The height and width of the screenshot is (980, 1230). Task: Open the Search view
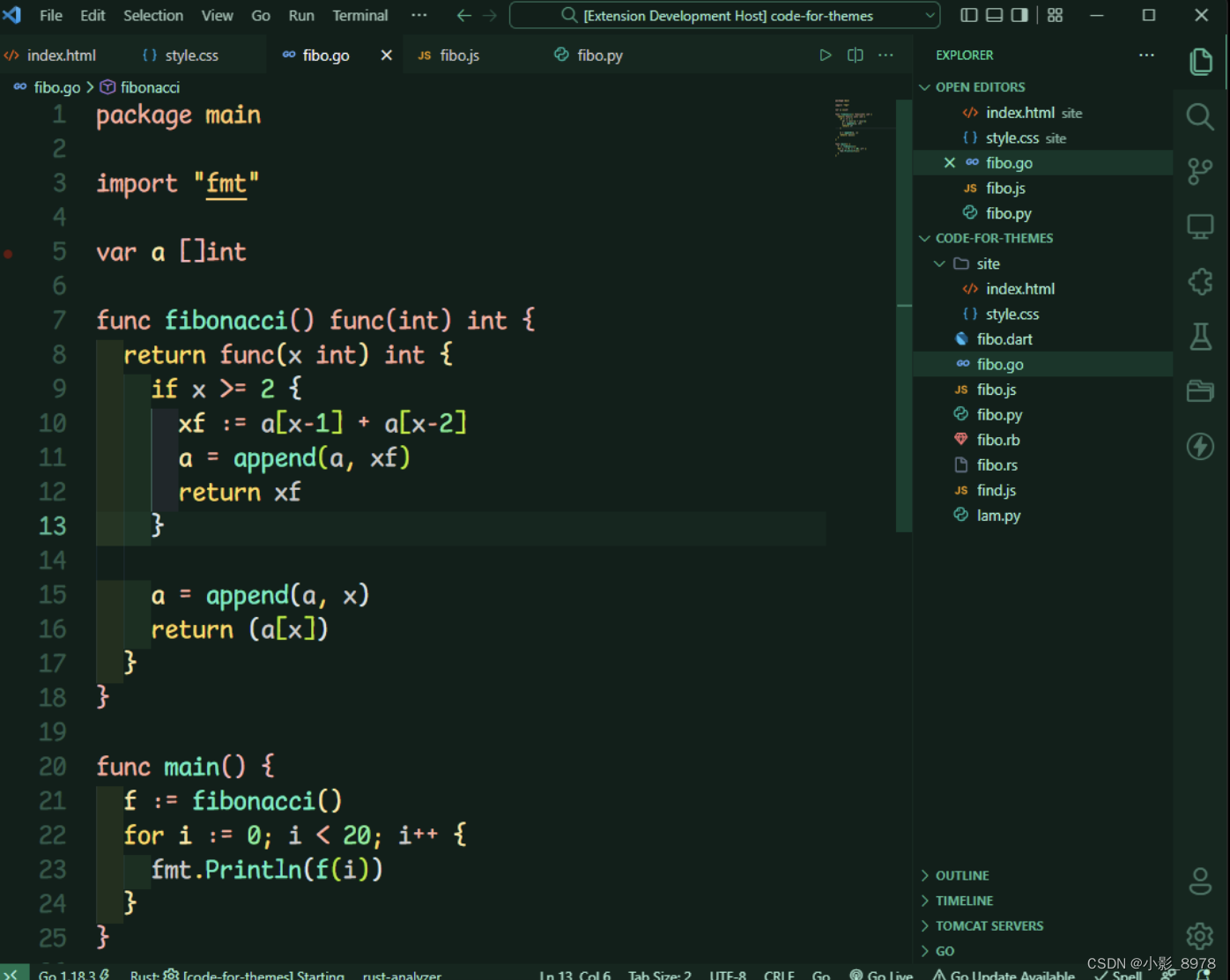tap(1200, 116)
